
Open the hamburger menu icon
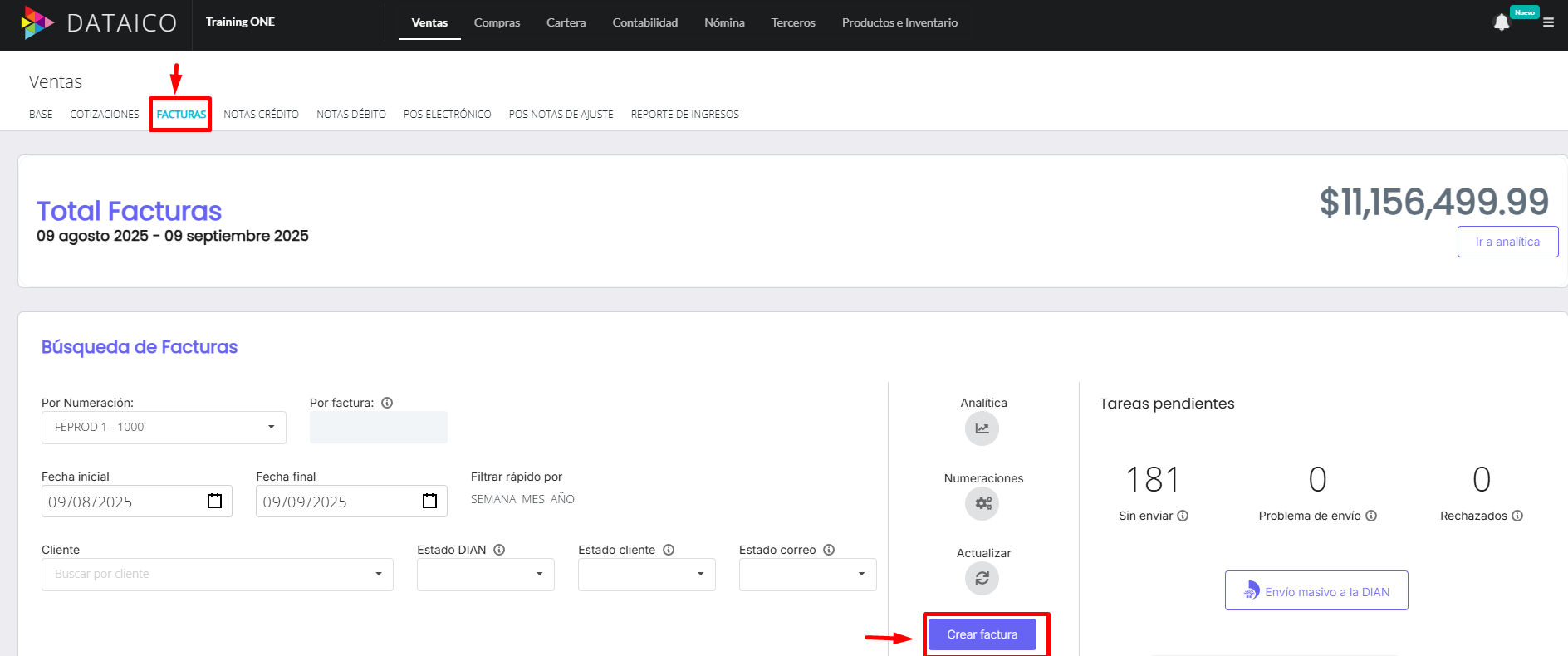click(x=1548, y=23)
